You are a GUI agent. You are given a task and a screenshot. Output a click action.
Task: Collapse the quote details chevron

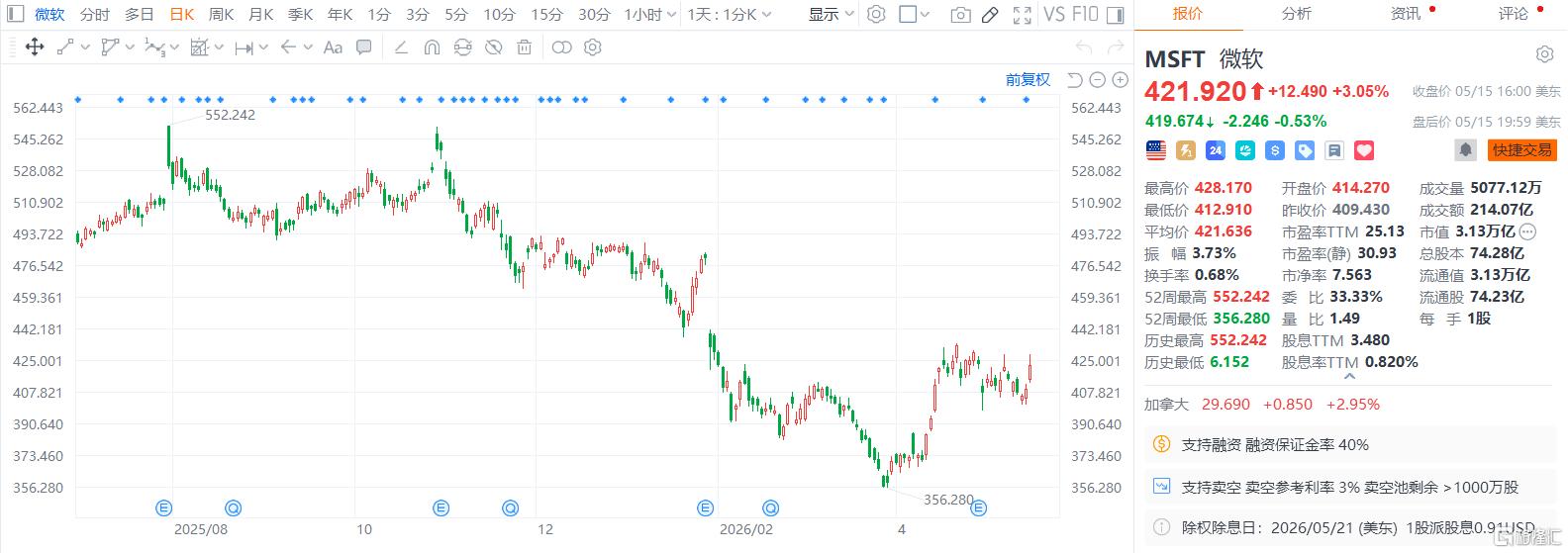[1350, 376]
